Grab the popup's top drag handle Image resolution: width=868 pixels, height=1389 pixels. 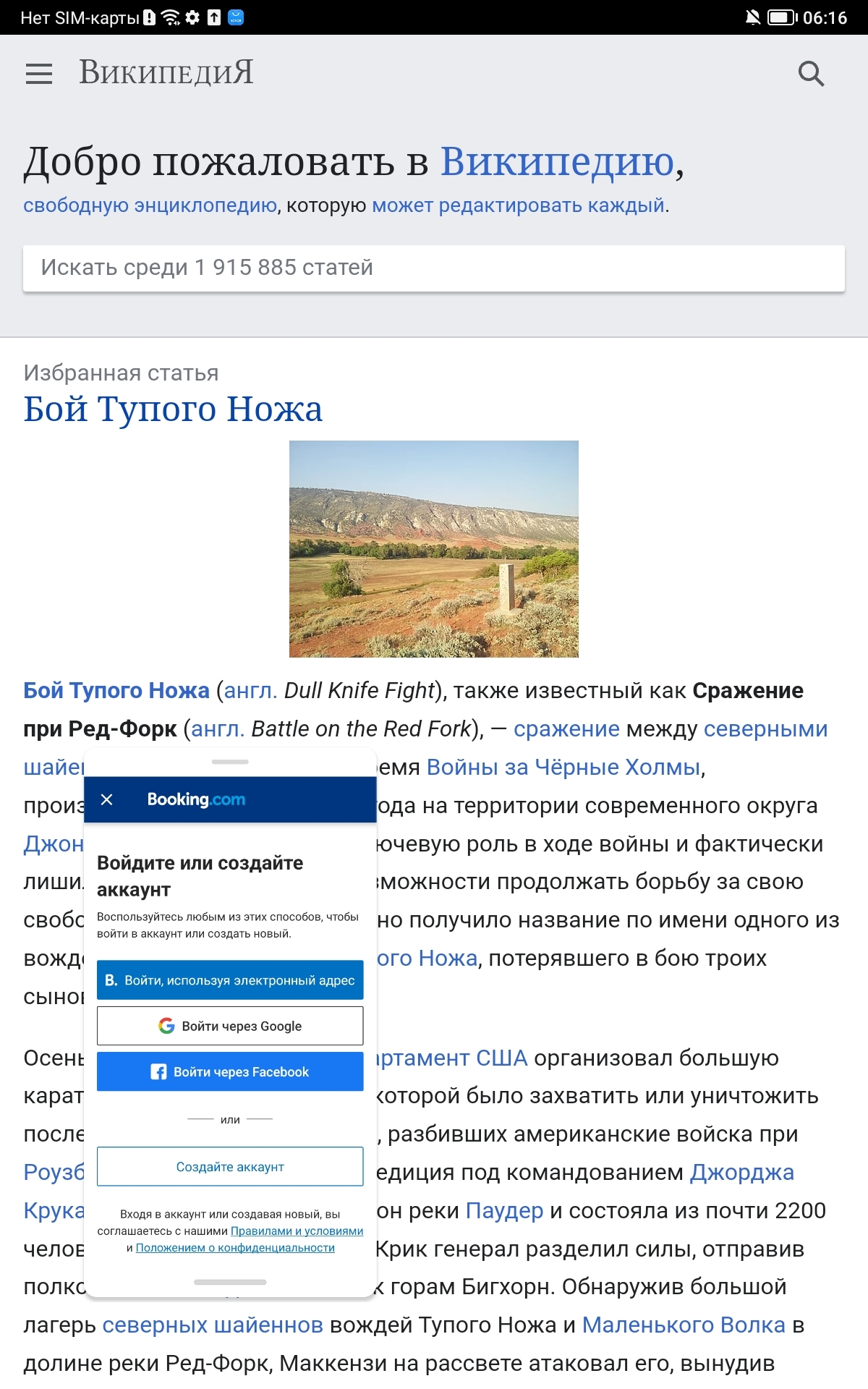pyautogui.click(x=230, y=762)
